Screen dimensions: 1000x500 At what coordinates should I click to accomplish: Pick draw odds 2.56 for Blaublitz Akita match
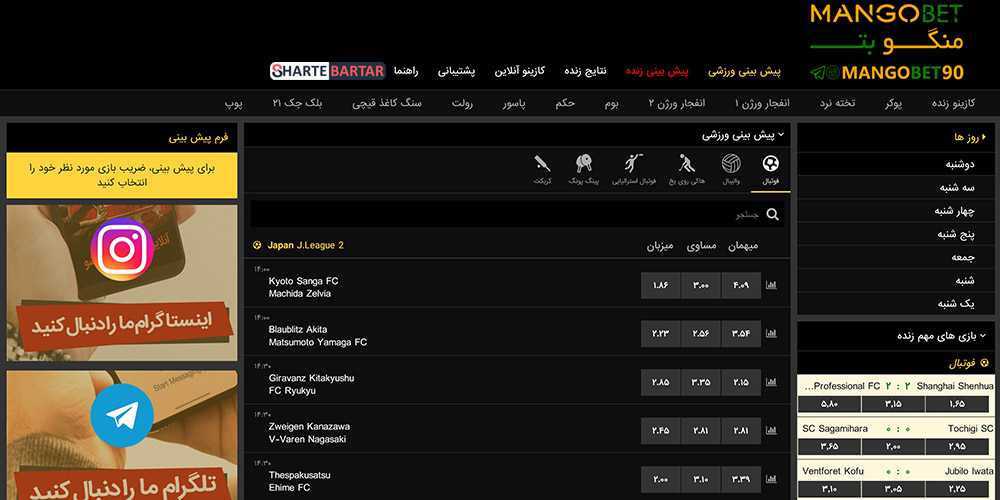700,333
